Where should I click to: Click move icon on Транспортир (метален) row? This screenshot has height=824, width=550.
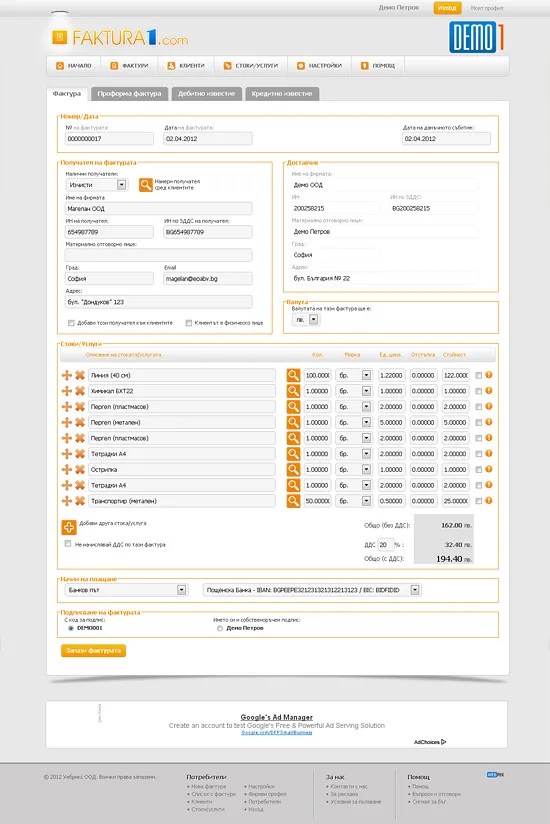[67, 501]
